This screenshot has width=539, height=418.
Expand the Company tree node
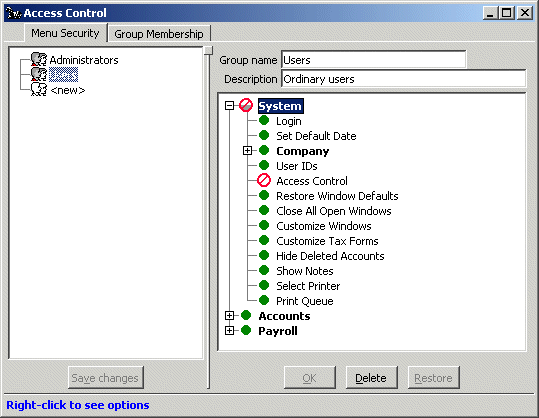coord(247,151)
